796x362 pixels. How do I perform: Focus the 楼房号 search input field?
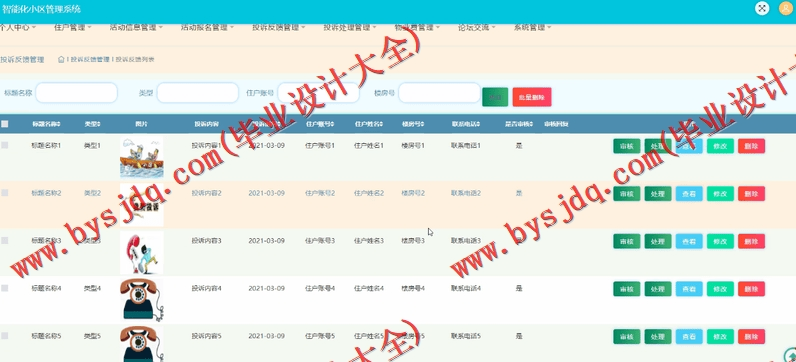click(440, 93)
